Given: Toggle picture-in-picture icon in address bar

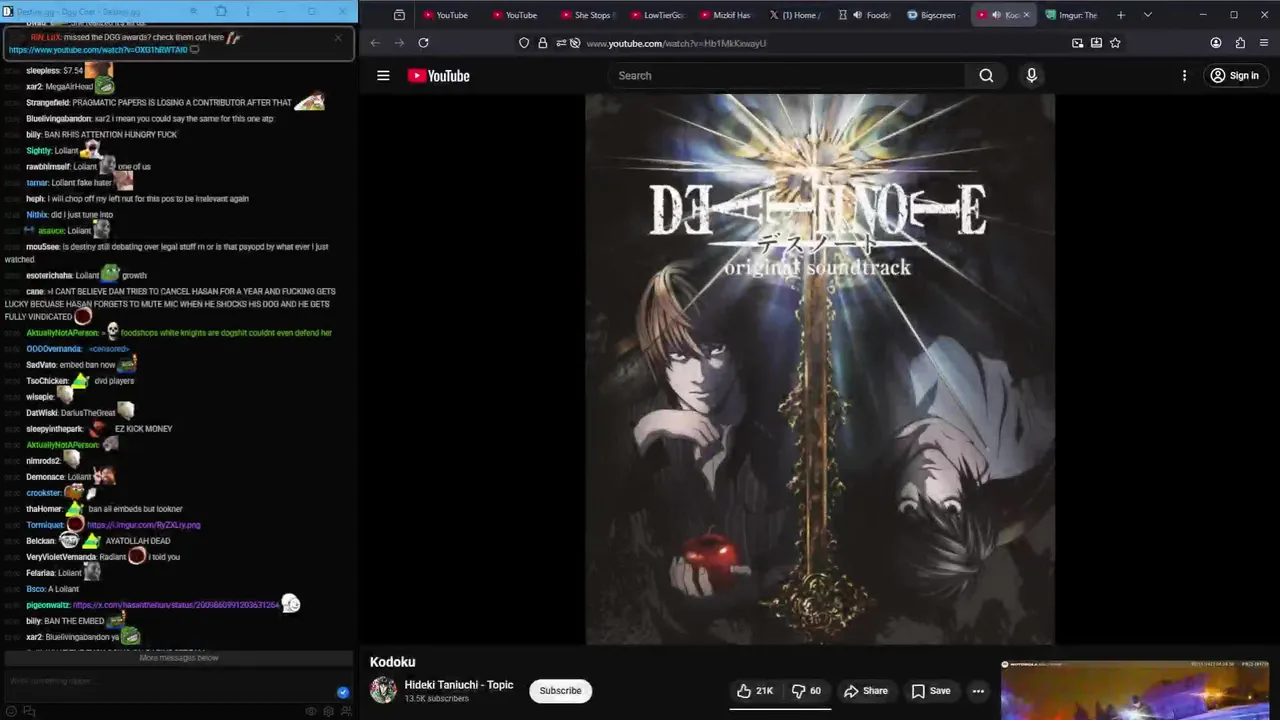Looking at the screenshot, I should [x=1077, y=43].
